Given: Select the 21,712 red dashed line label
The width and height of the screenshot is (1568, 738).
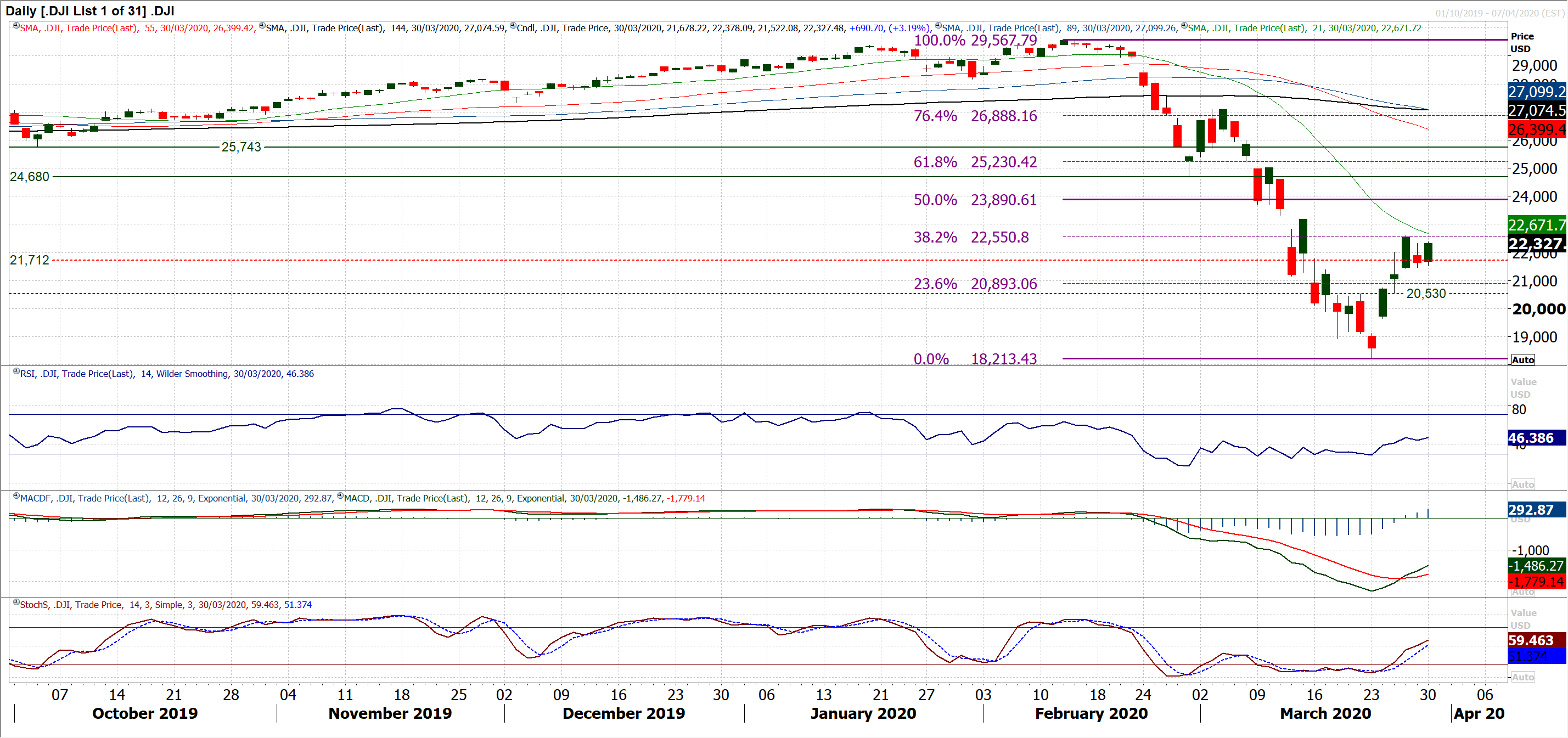Looking at the screenshot, I should (30, 261).
